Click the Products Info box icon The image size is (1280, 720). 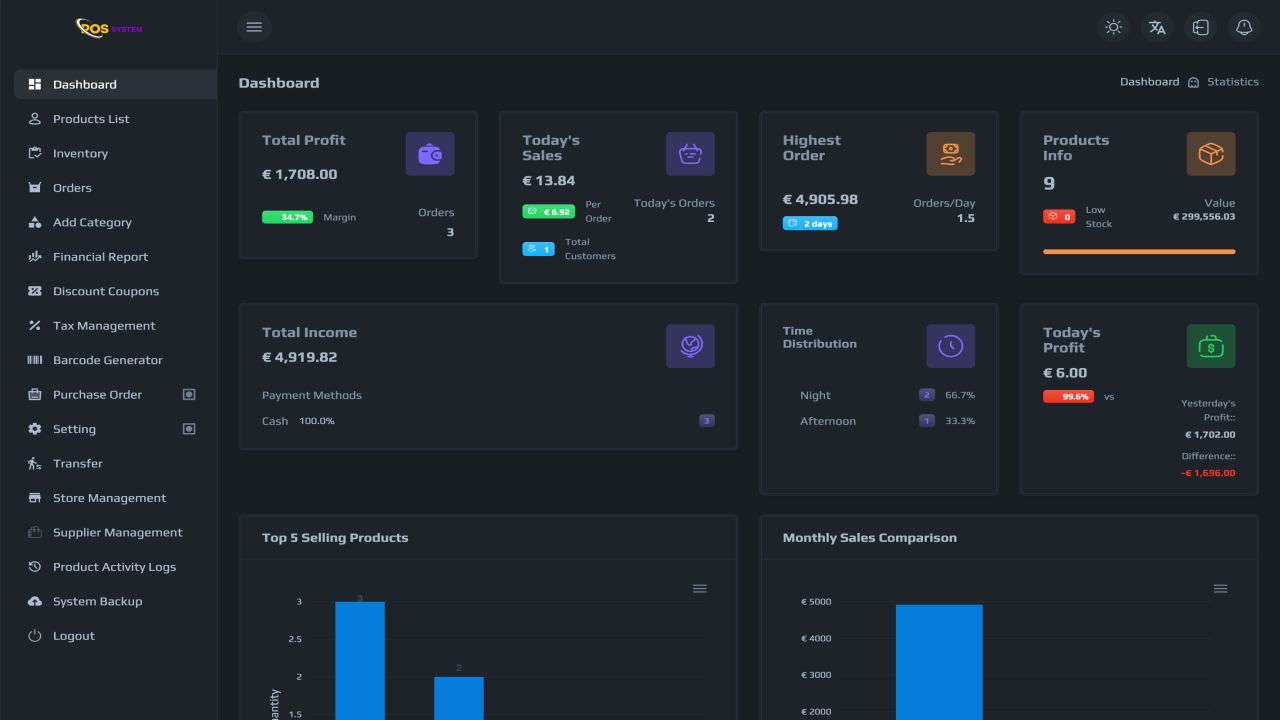pos(1211,154)
